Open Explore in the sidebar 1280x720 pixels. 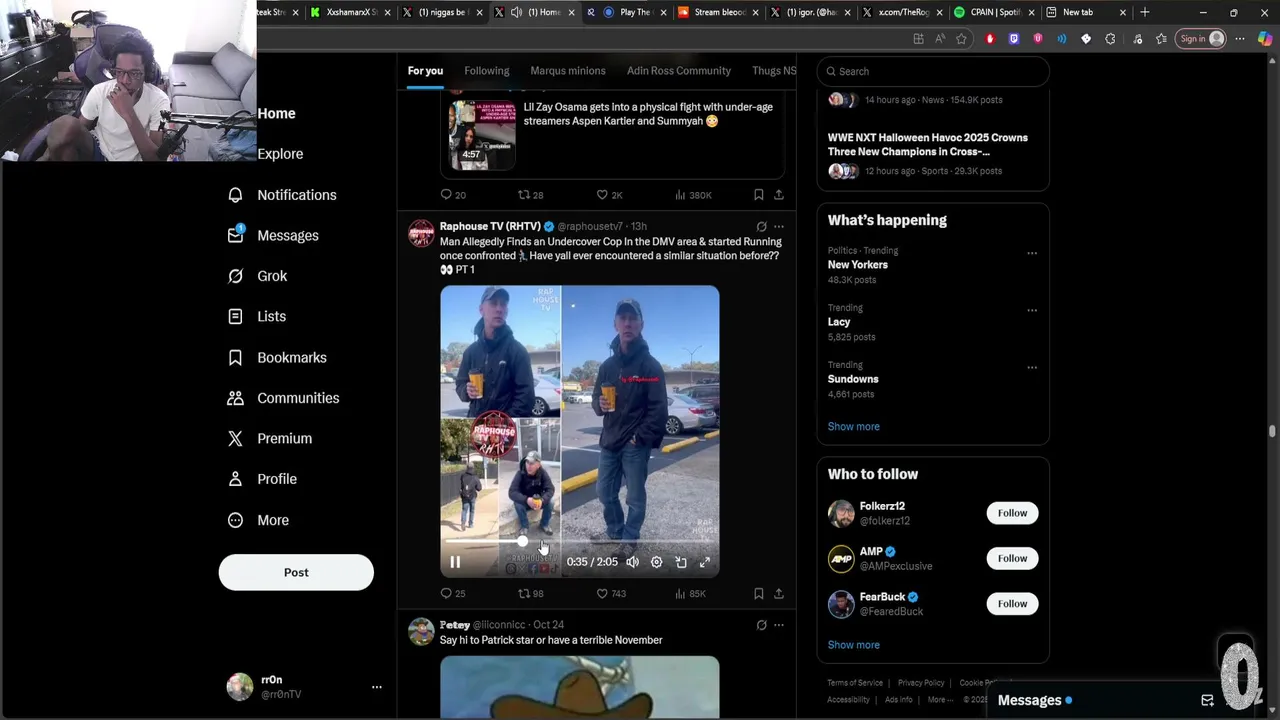tap(280, 154)
